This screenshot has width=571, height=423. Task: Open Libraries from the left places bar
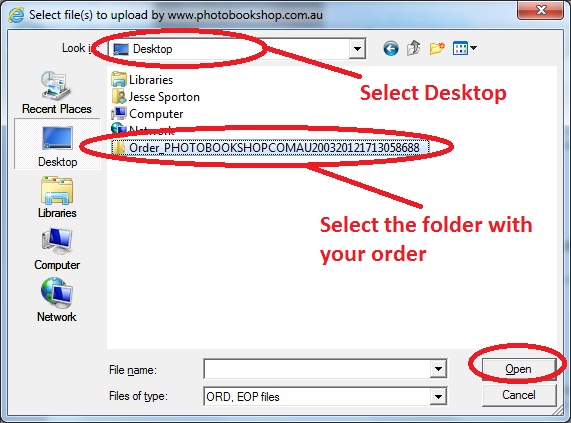pos(57,197)
